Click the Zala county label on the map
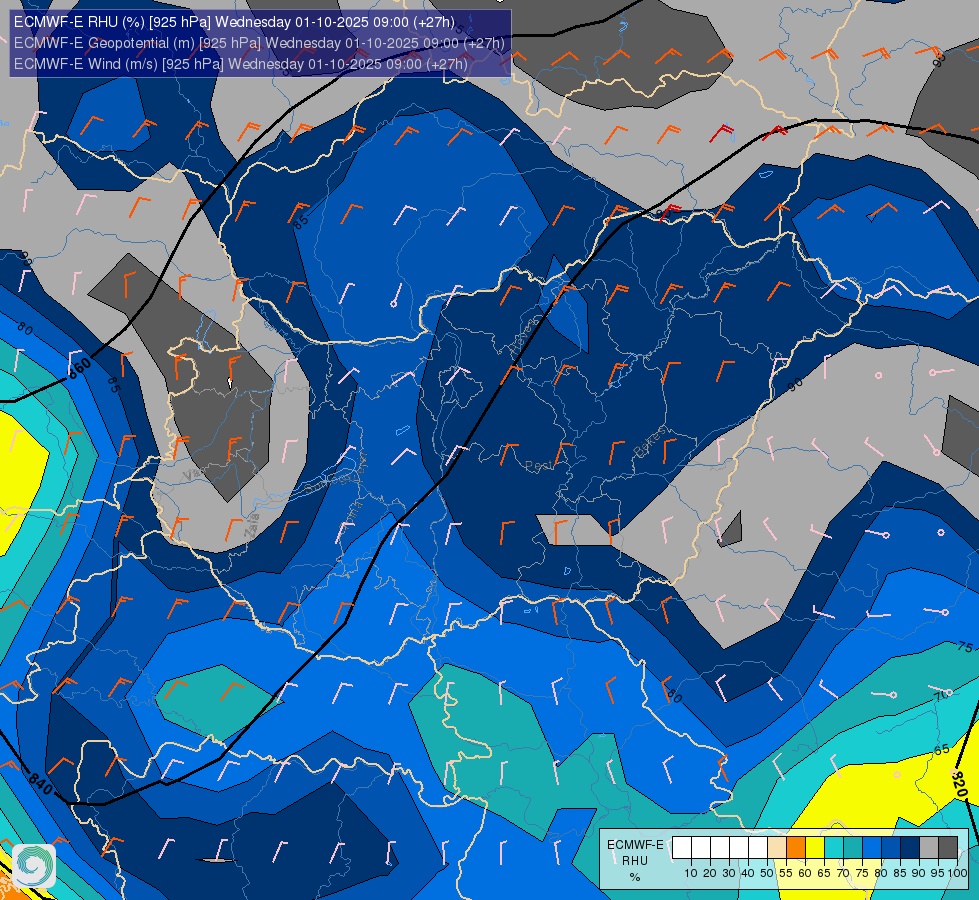 [252, 525]
